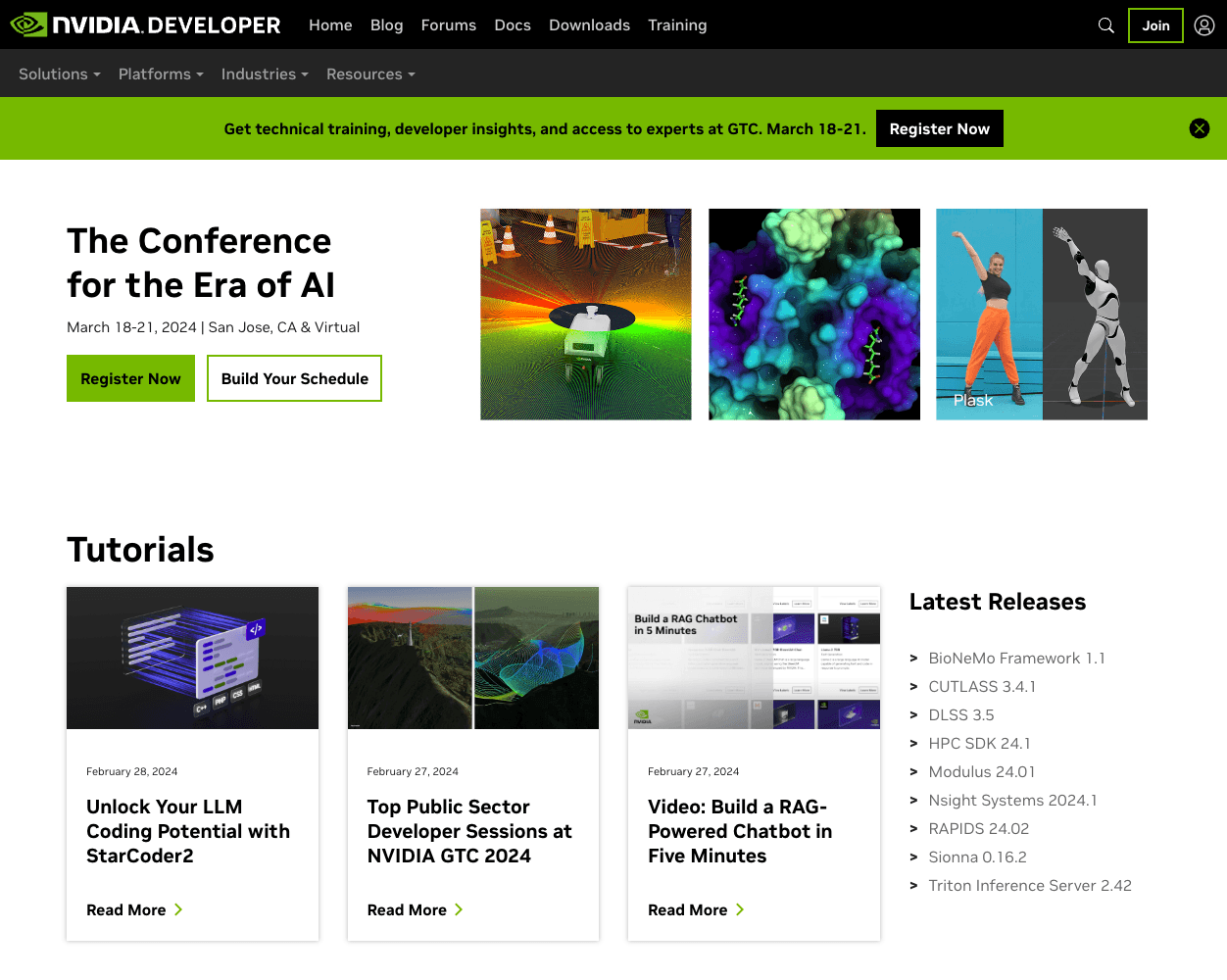Expand the Resources dropdown menu
Screen dimensions: 1227x980
point(370,73)
